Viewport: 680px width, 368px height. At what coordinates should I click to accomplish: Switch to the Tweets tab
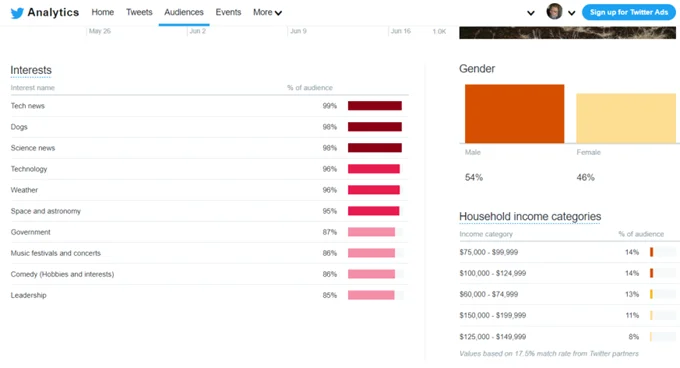pyautogui.click(x=139, y=12)
